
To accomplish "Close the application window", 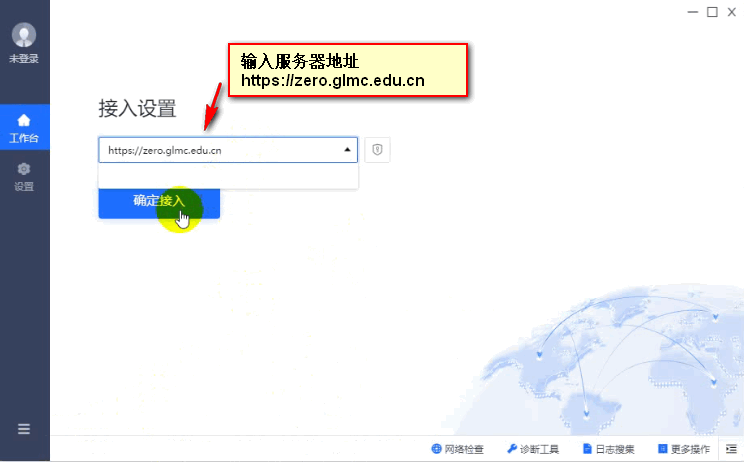I will (x=731, y=12).
